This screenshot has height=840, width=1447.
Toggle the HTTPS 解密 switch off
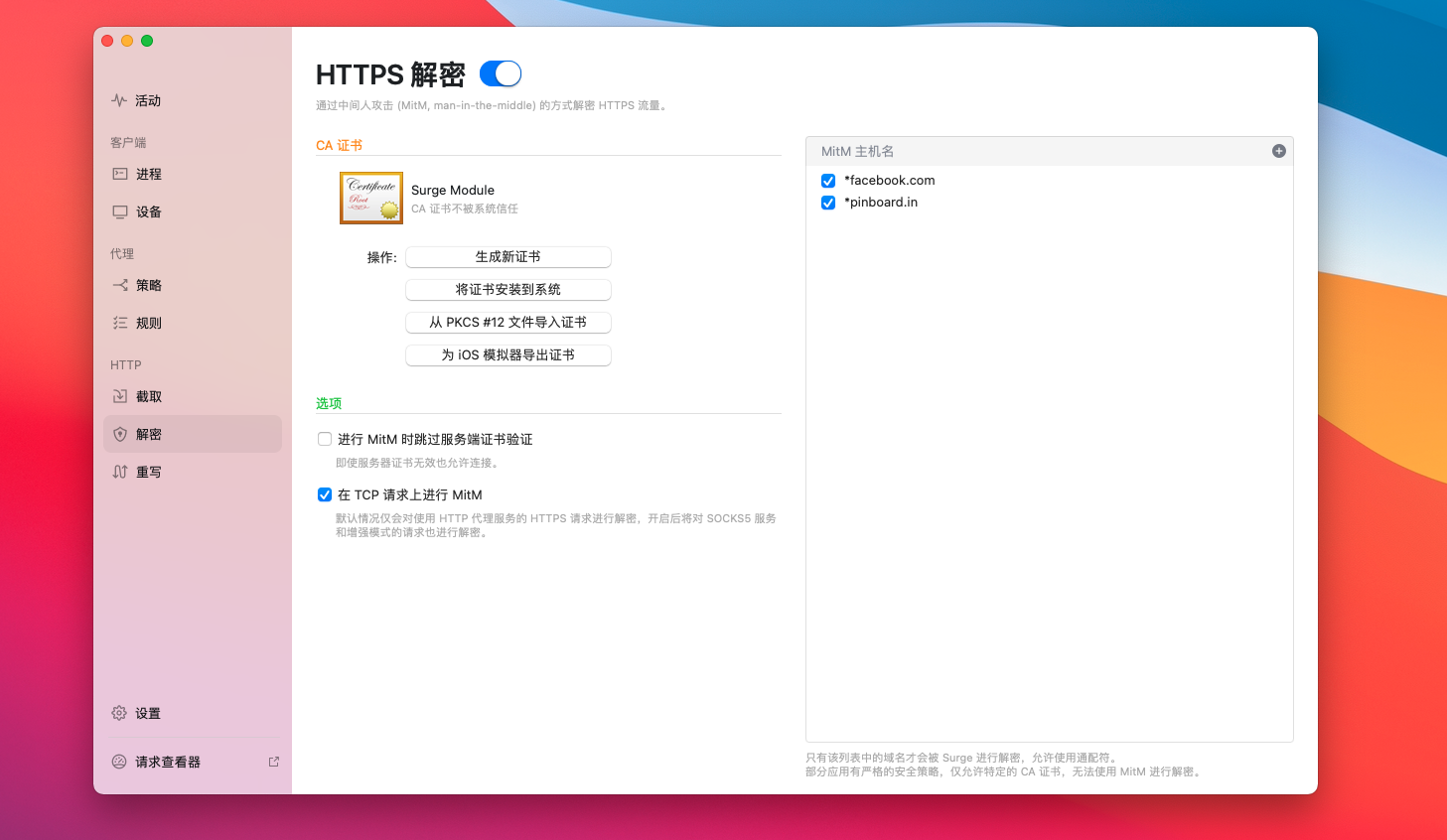500,73
